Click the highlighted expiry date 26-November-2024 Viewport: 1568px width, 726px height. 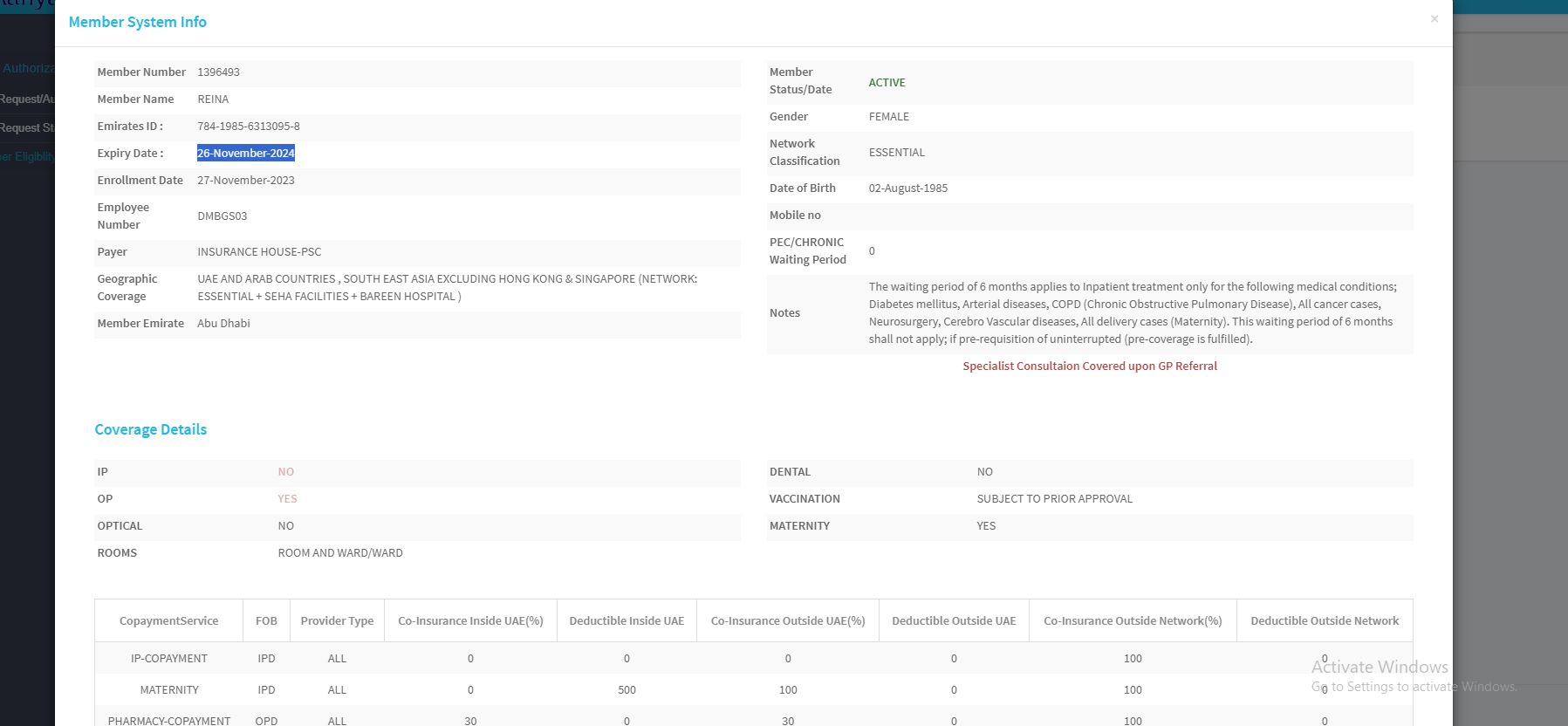(245, 154)
